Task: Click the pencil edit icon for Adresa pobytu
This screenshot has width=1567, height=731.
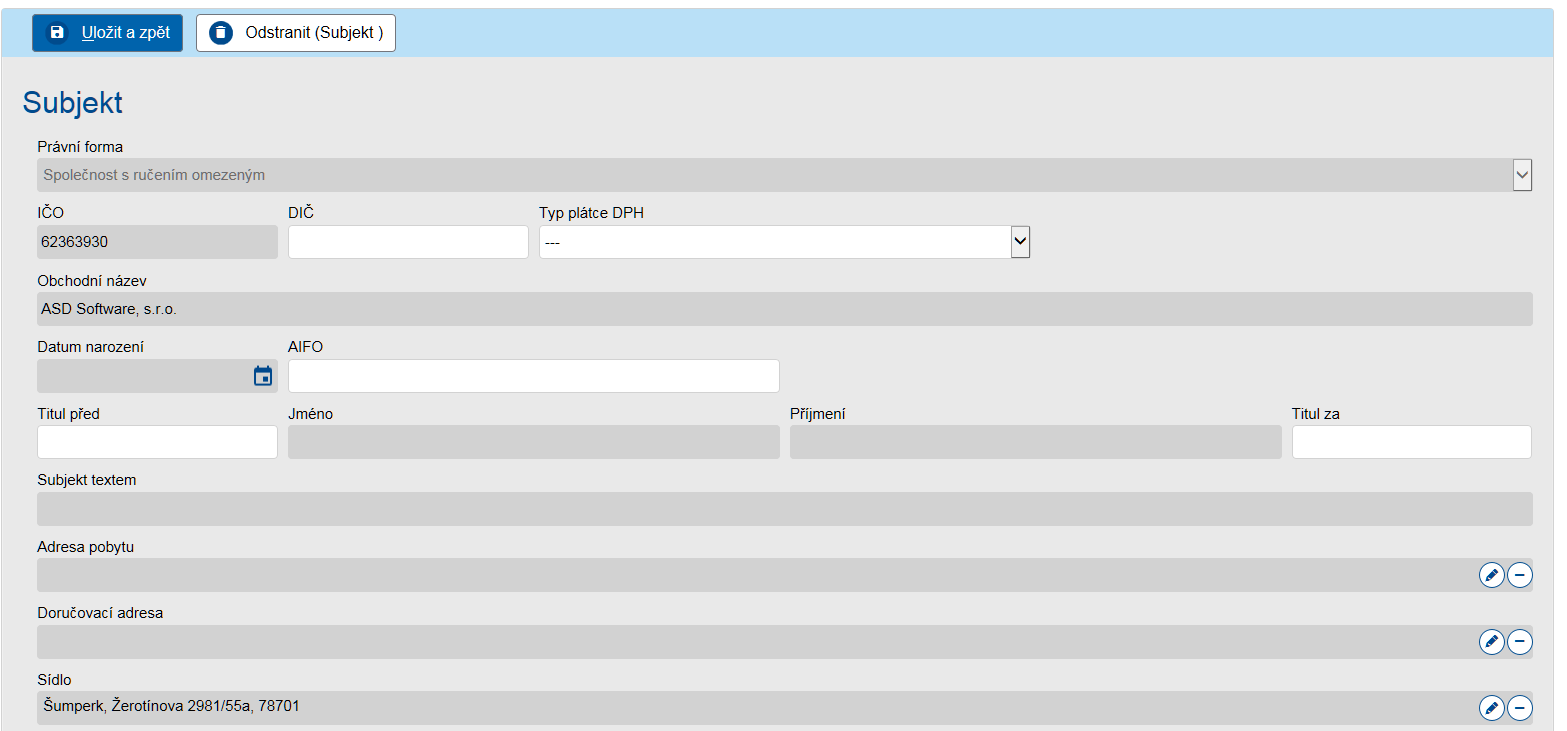Action: tap(1491, 575)
